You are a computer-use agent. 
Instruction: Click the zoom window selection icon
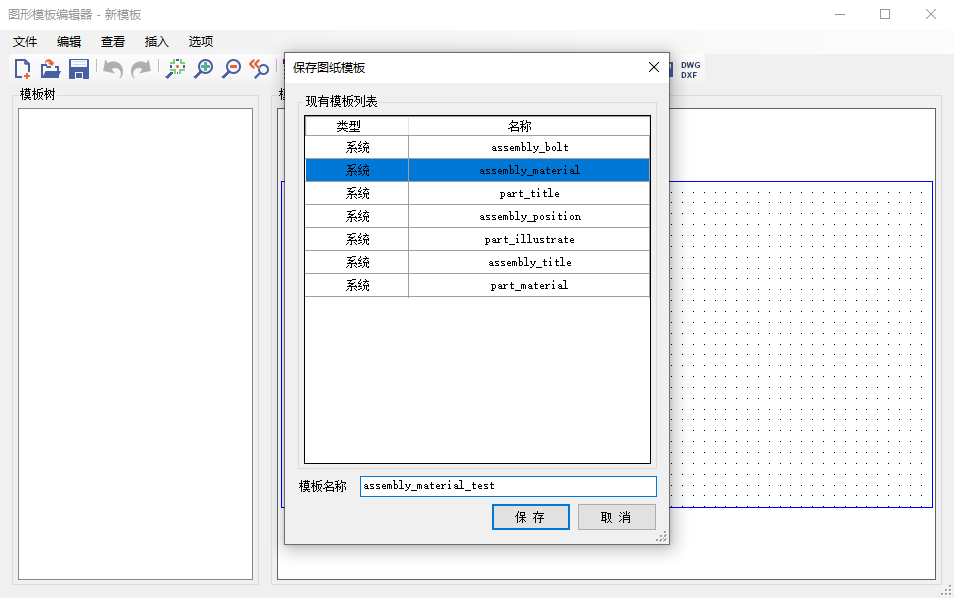point(176,68)
